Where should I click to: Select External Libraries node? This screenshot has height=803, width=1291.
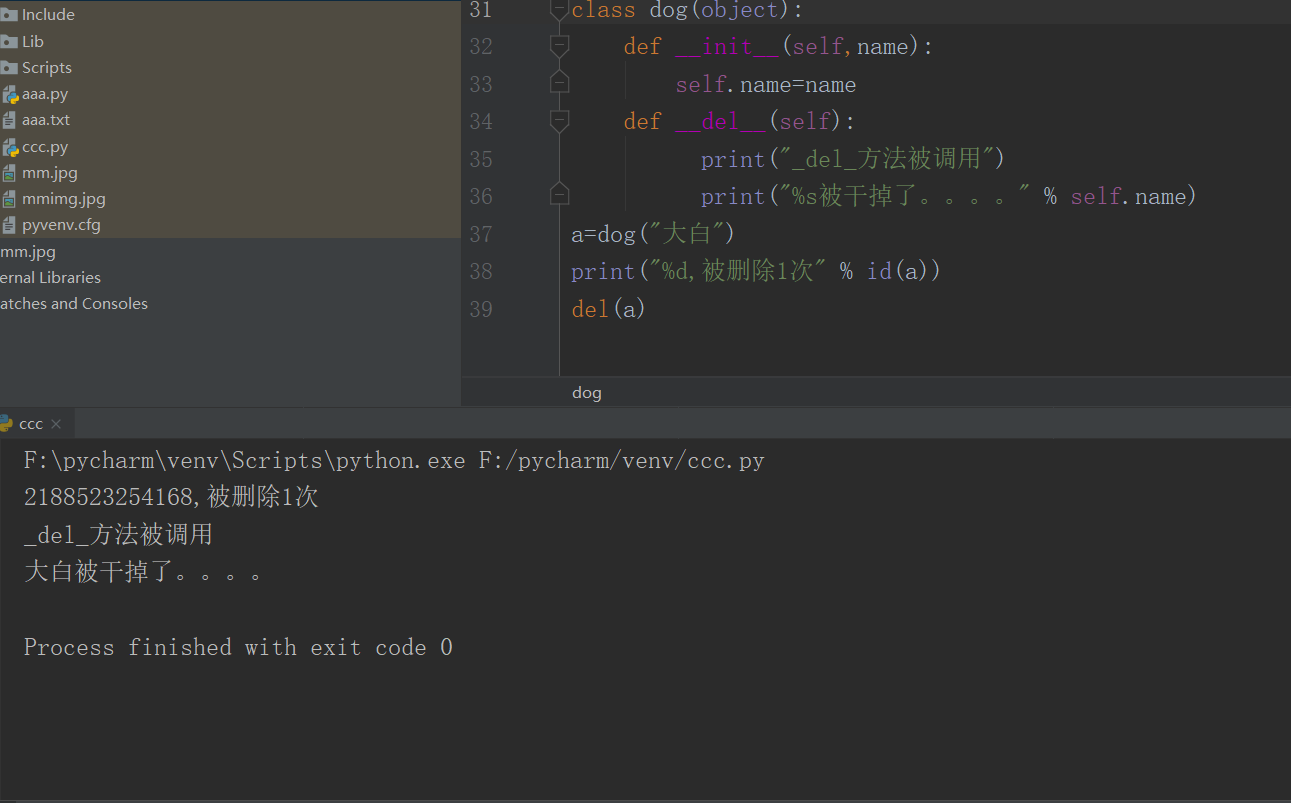(50, 278)
